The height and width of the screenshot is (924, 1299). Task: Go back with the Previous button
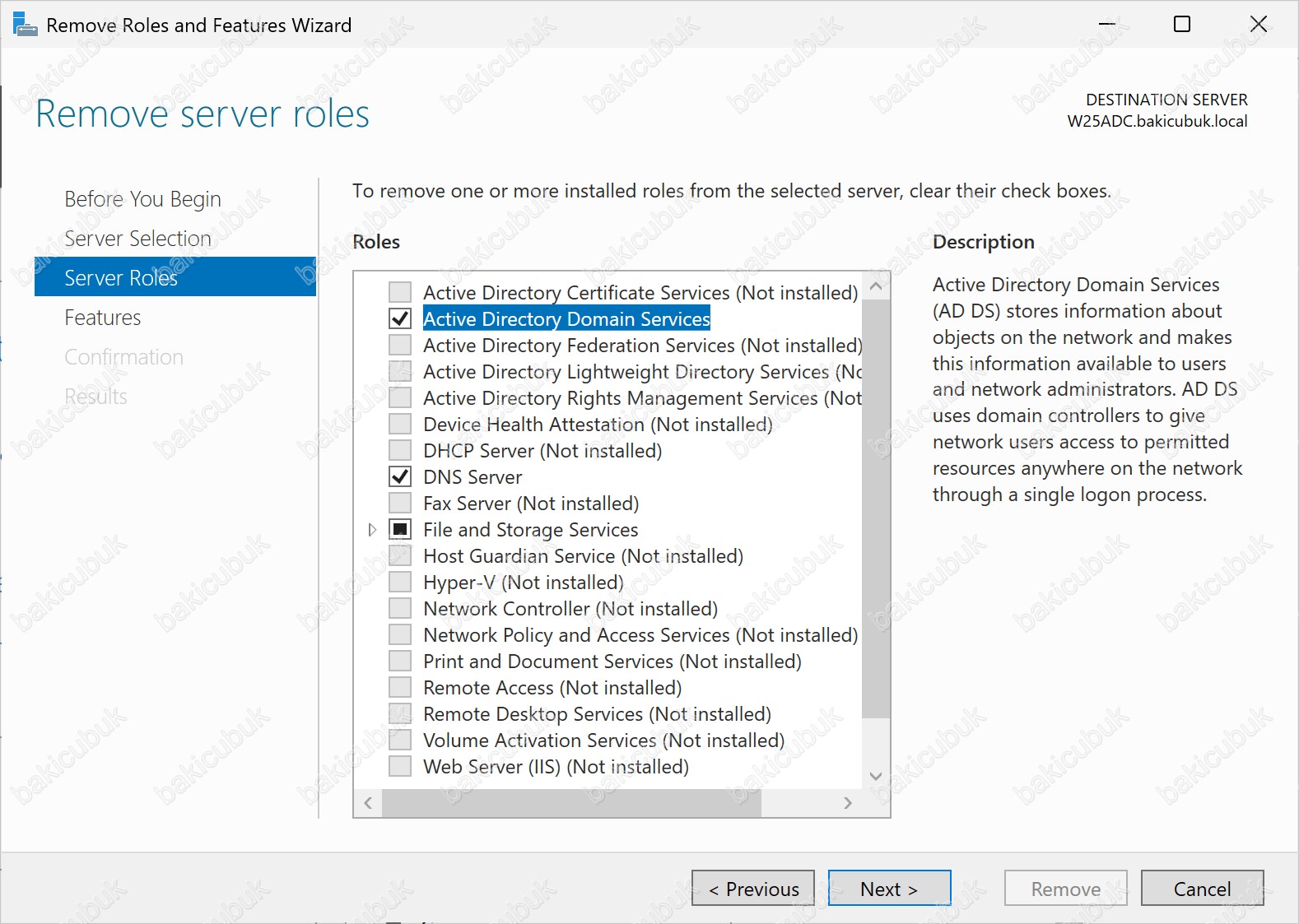tap(752, 889)
